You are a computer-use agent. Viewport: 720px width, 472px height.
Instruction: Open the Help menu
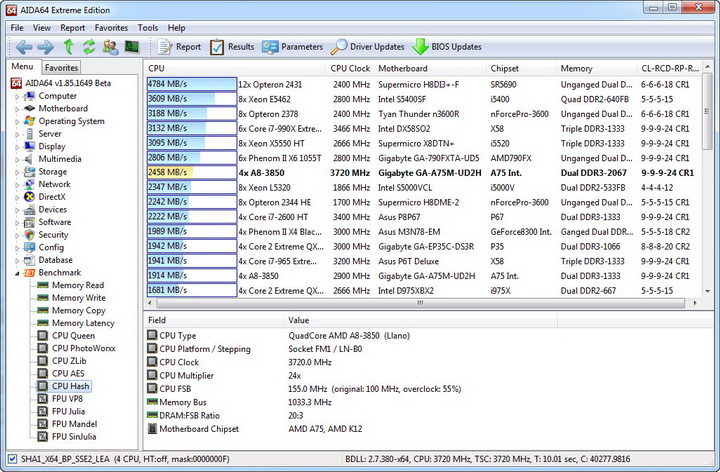click(176, 28)
